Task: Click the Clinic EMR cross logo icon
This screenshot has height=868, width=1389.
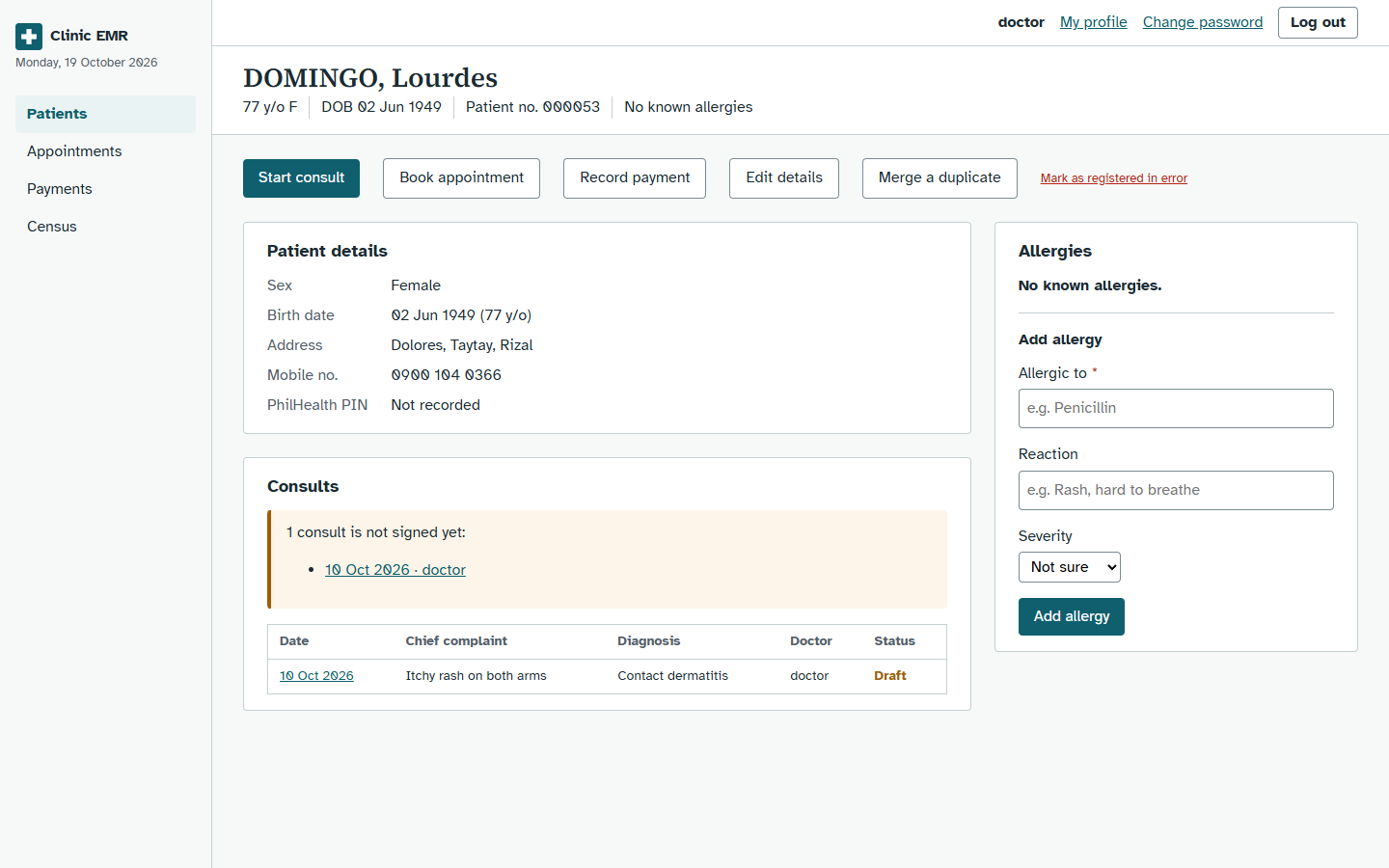Action: click(x=29, y=37)
